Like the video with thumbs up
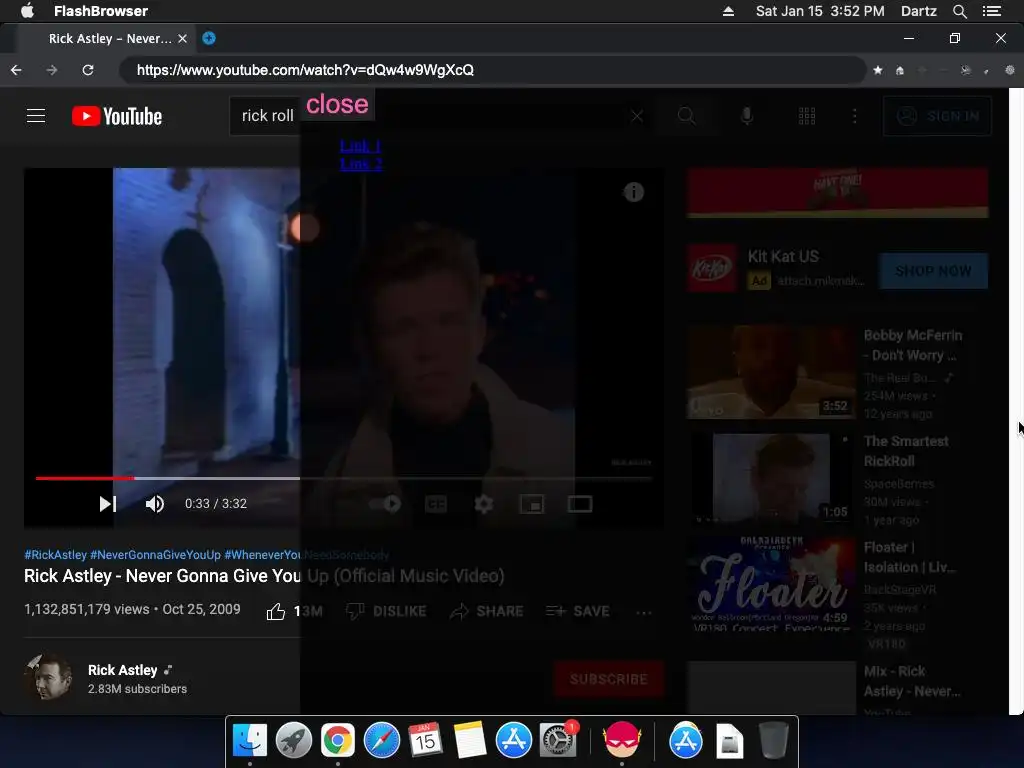Image resolution: width=1024 pixels, height=768 pixels. coord(276,611)
